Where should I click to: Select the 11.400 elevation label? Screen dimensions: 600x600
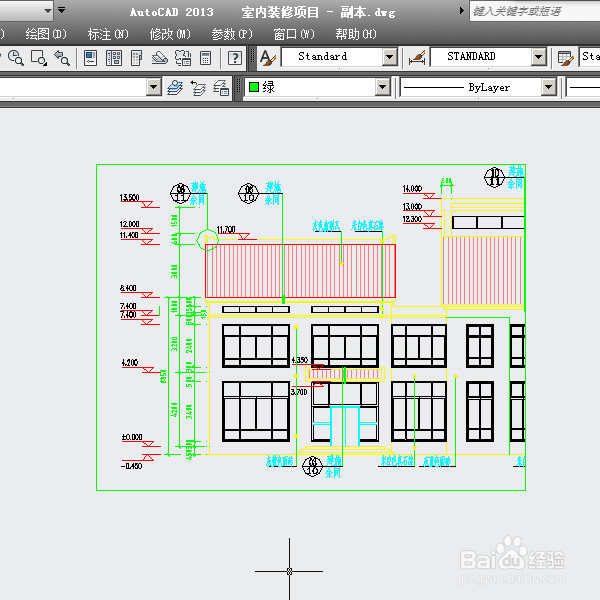coord(129,235)
